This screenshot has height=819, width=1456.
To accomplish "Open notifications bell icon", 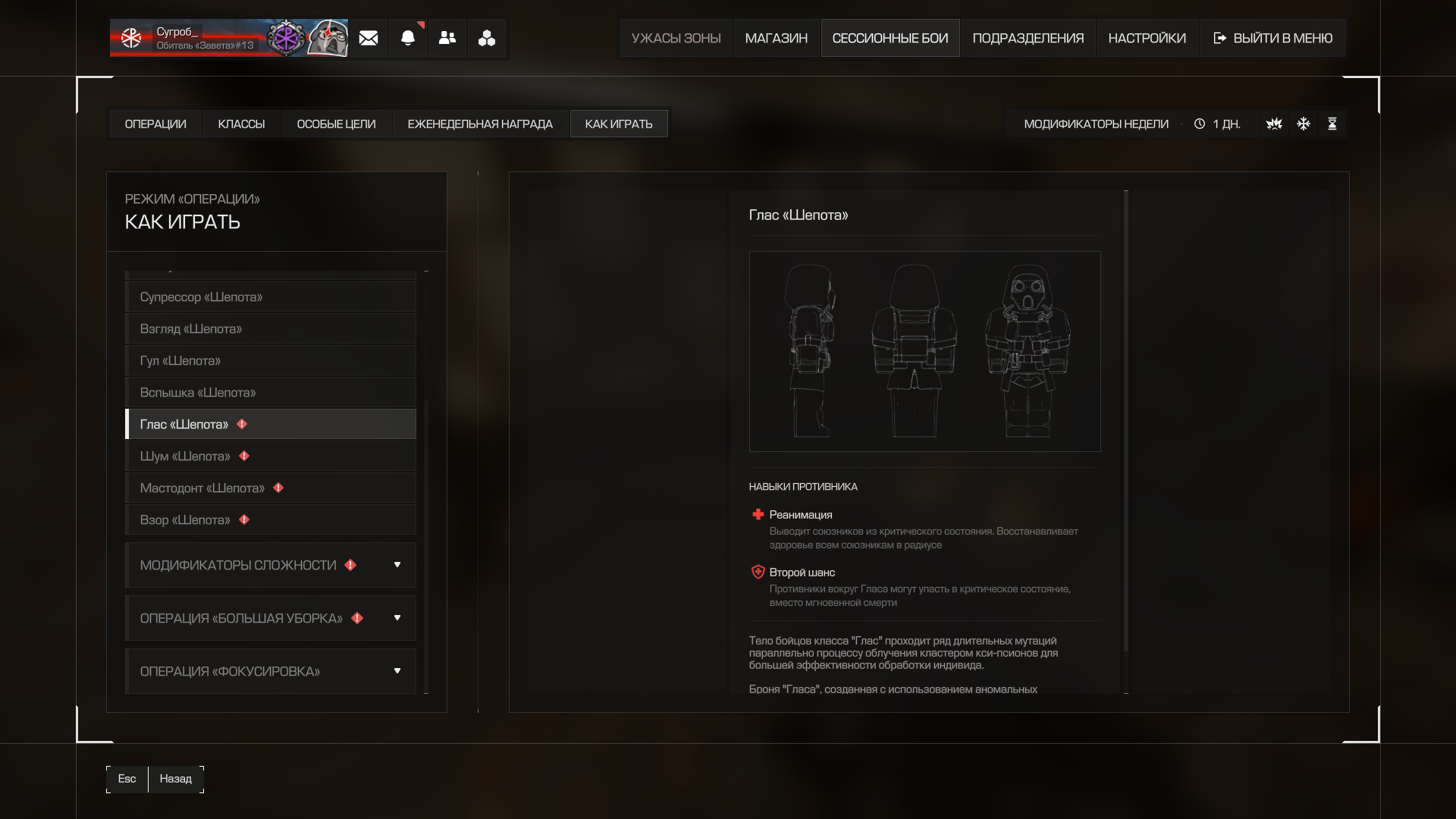I will [x=408, y=38].
